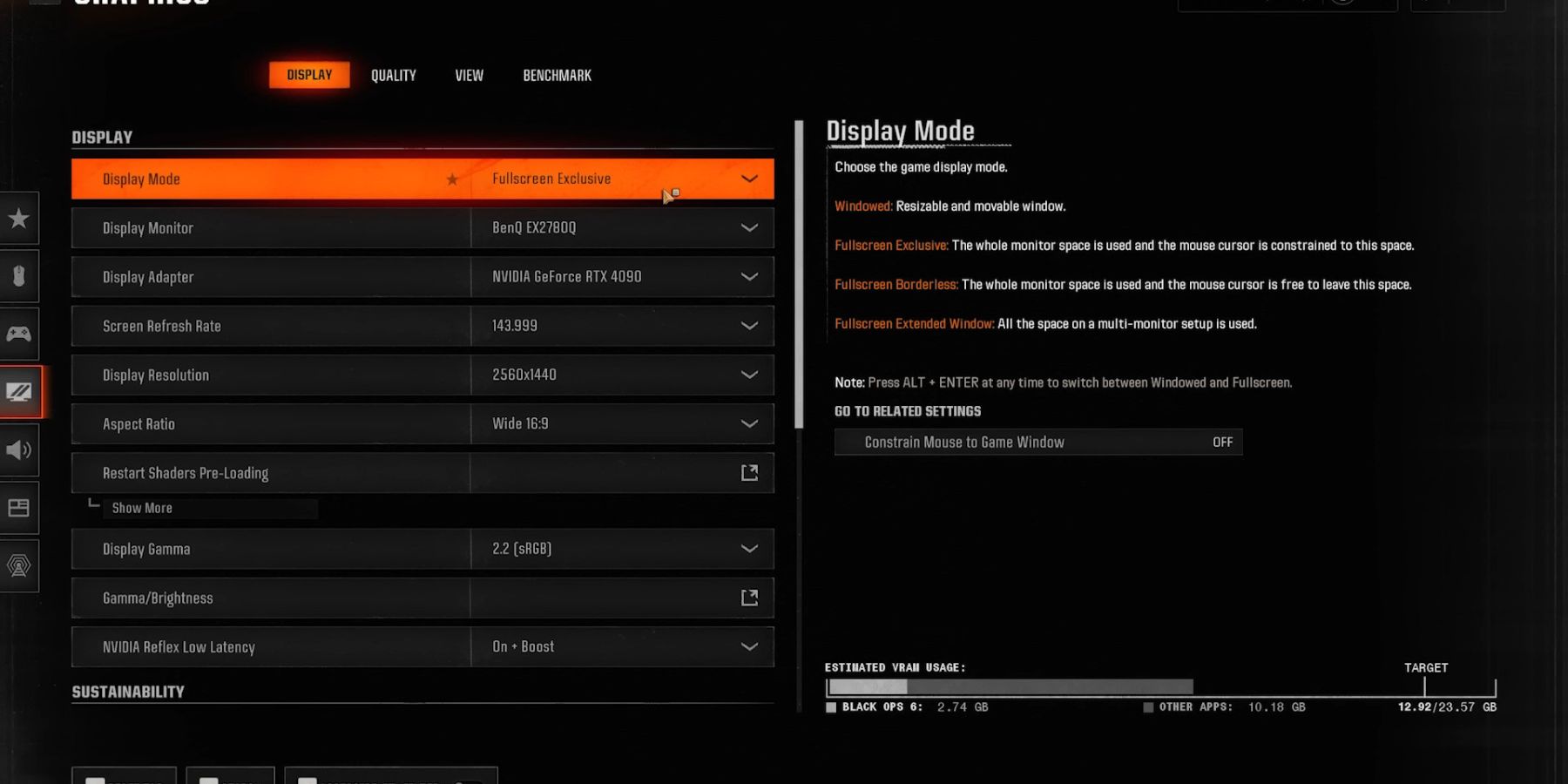
Task: Click the Display Adapter label
Action: tap(148, 277)
